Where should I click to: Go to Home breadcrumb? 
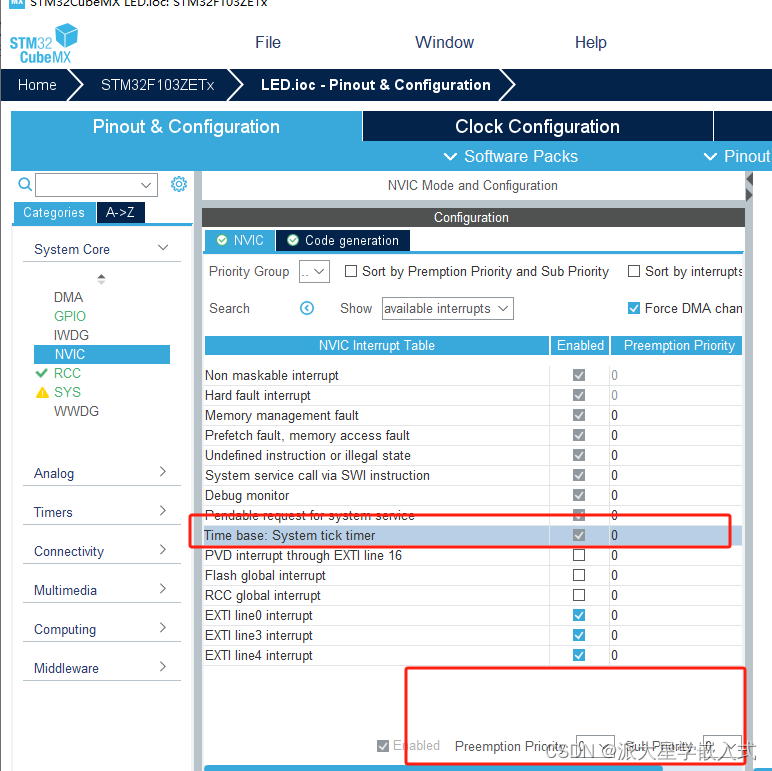pos(37,85)
